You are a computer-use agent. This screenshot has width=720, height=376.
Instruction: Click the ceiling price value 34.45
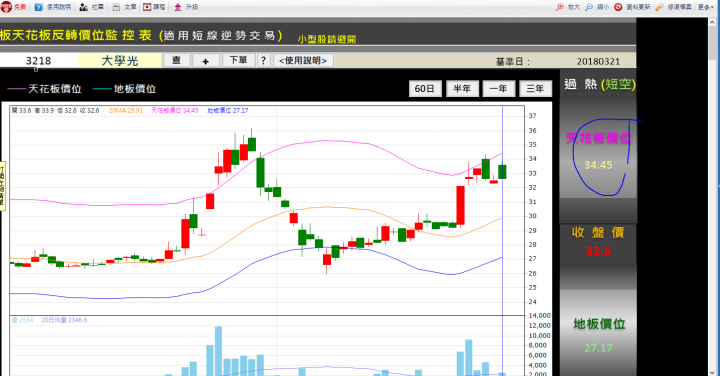click(x=598, y=165)
